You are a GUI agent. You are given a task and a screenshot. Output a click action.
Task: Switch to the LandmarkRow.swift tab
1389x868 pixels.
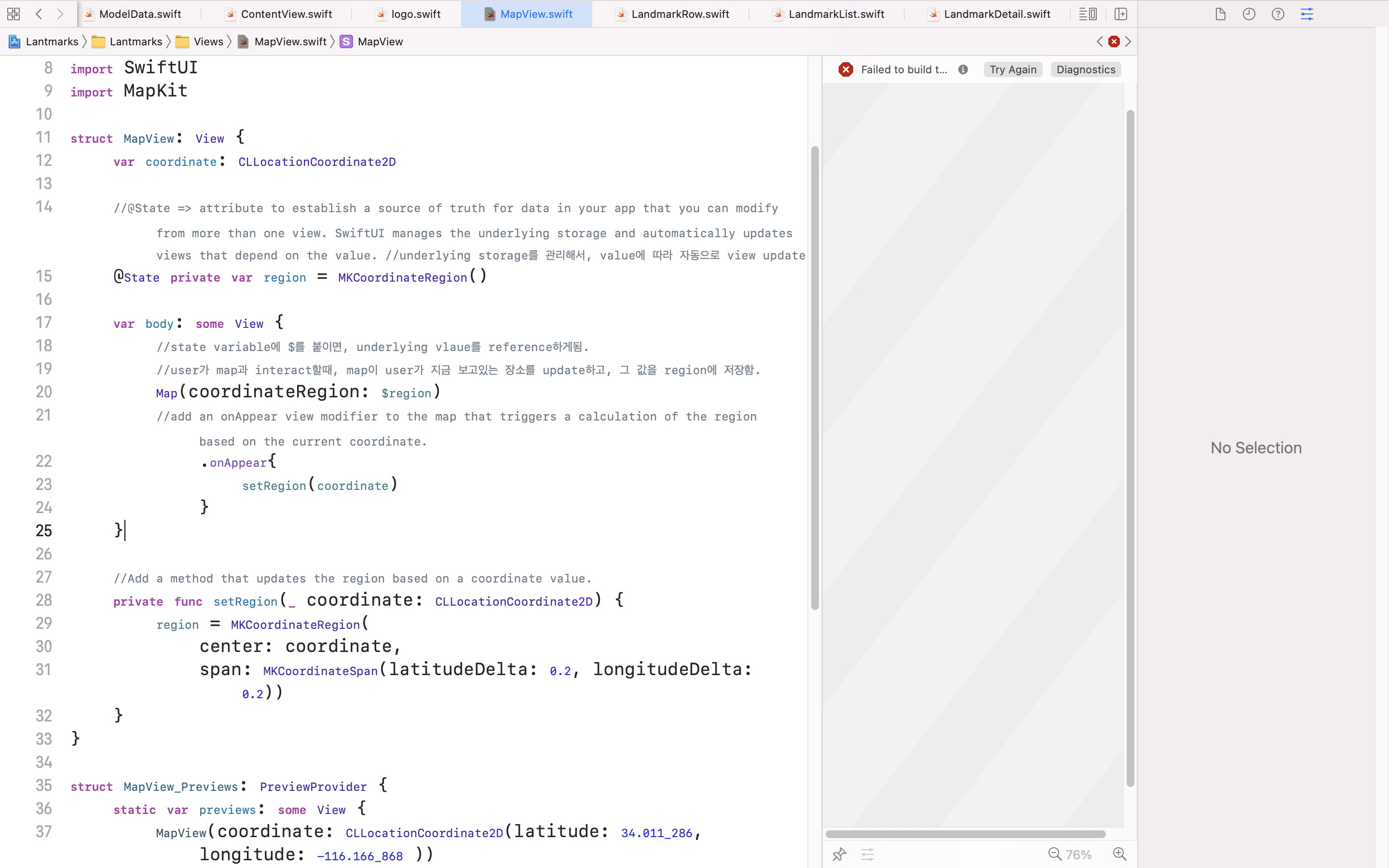[x=680, y=14]
